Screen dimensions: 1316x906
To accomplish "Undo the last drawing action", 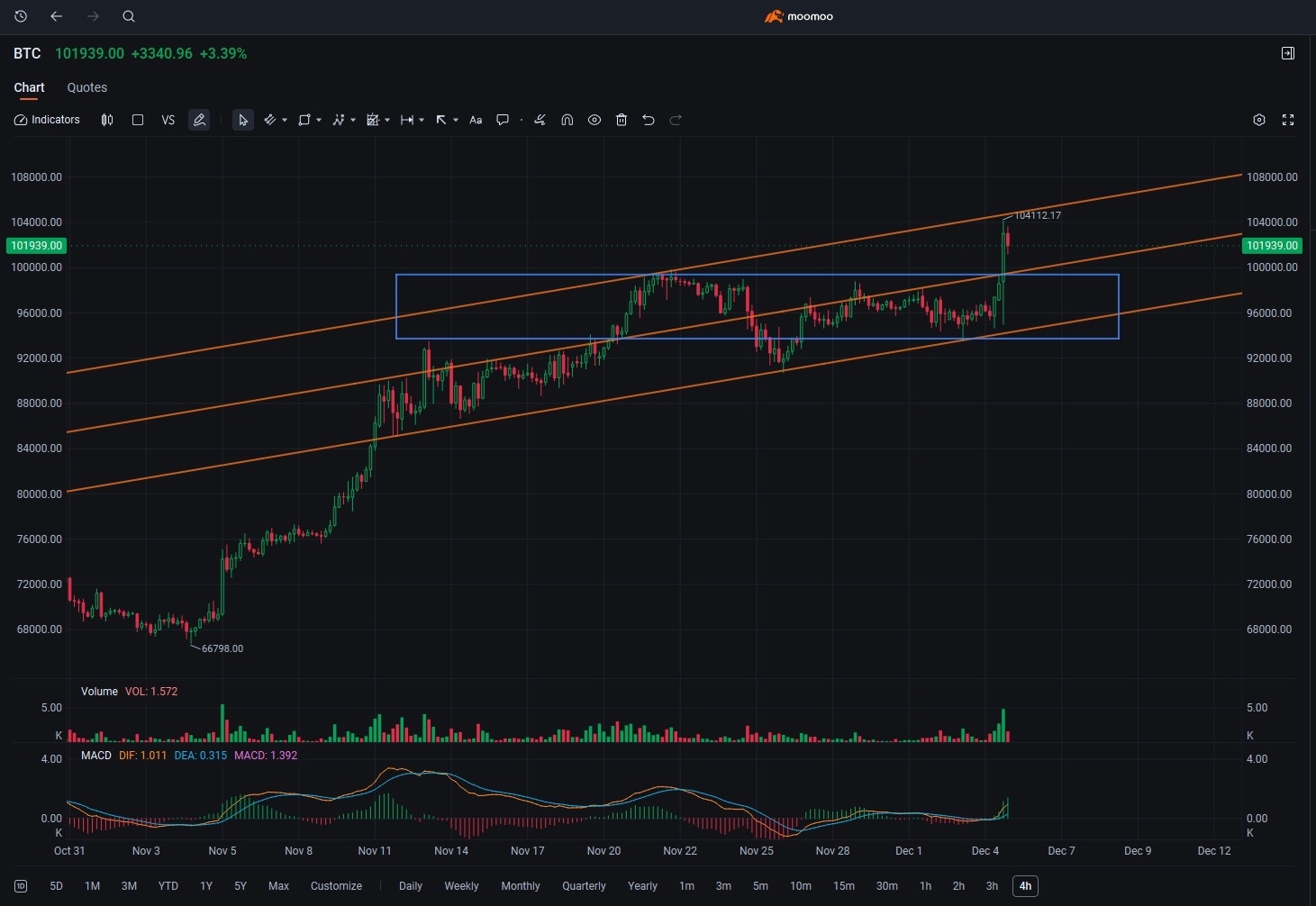I will (649, 120).
